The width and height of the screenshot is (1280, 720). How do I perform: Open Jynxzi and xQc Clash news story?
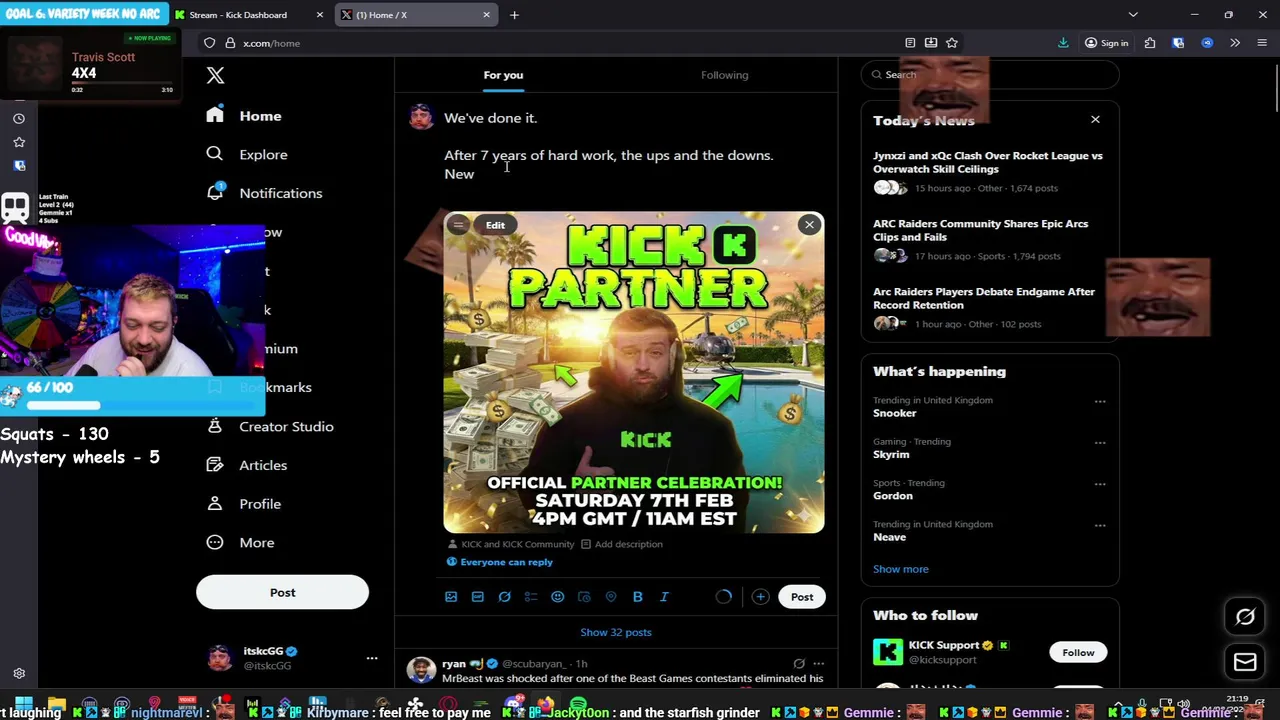coord(988,171)
